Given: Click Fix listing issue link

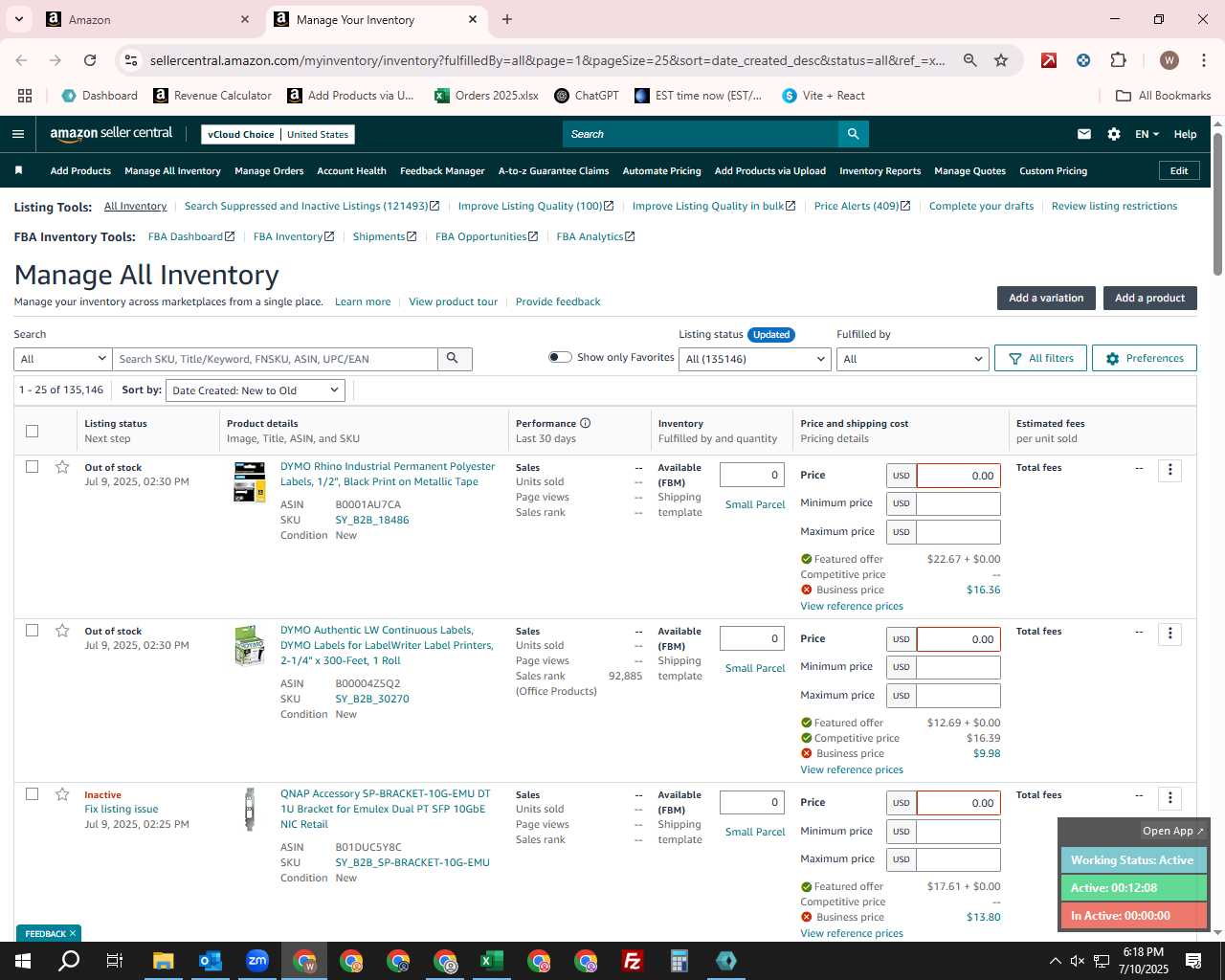Looking at the screenshot, I should click(x=122, y=809).
